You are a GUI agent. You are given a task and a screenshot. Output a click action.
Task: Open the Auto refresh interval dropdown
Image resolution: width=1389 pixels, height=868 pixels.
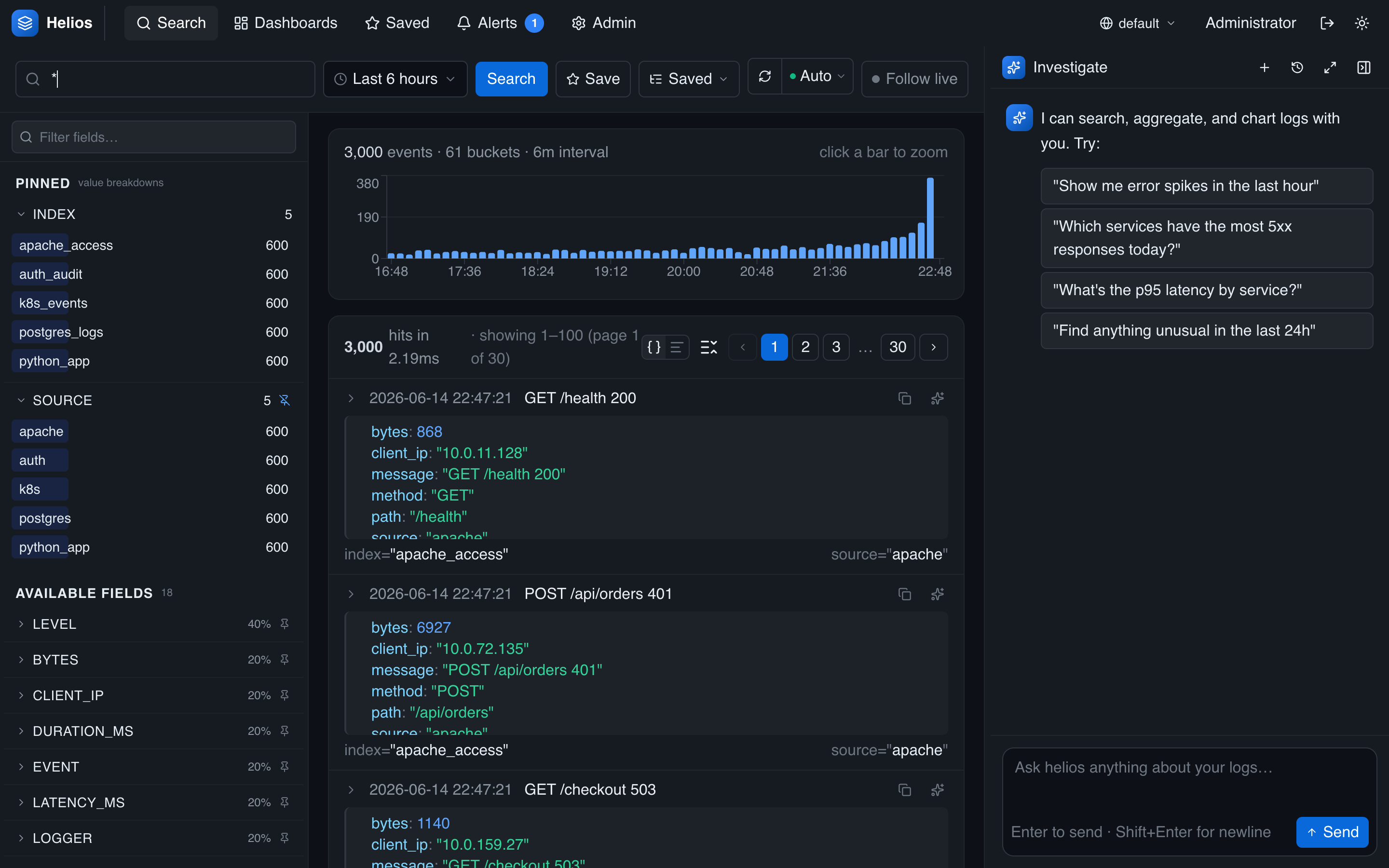point(817,76)
